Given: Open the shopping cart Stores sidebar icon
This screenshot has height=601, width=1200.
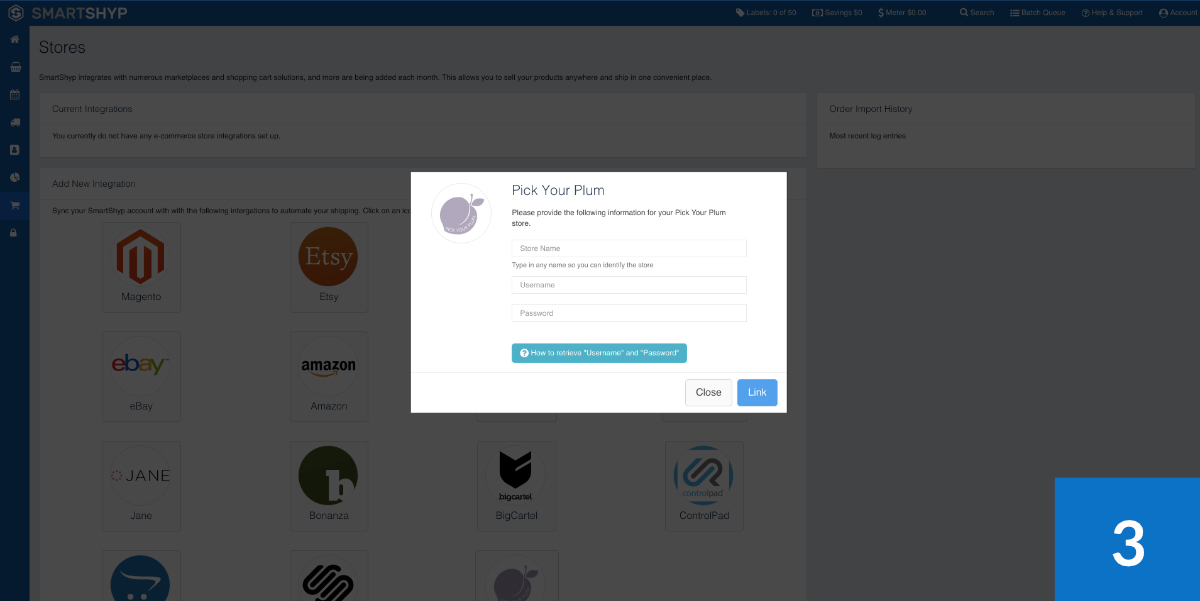Looking at the screenshot, I should [15, 205].
